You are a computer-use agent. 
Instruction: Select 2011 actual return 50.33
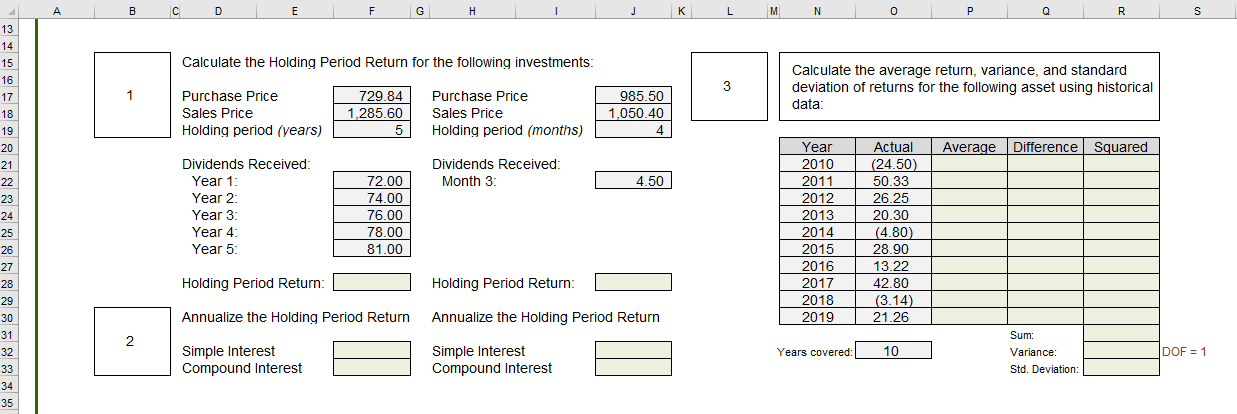coord(893,181)
